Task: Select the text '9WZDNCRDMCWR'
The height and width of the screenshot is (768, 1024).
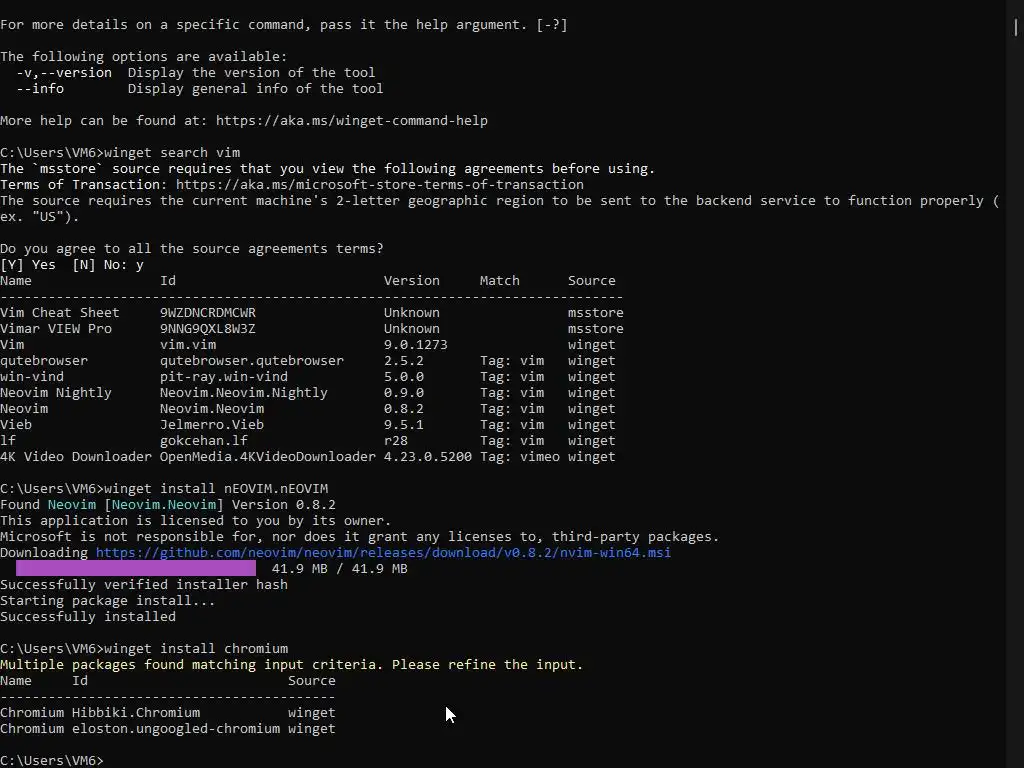Action: (x=208, y=313)
